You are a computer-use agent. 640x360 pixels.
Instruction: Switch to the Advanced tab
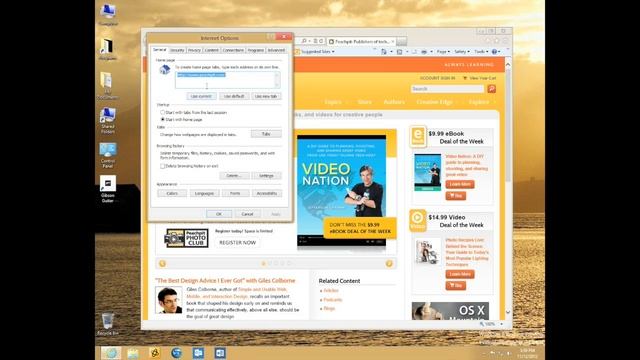(x=276, y=50)
